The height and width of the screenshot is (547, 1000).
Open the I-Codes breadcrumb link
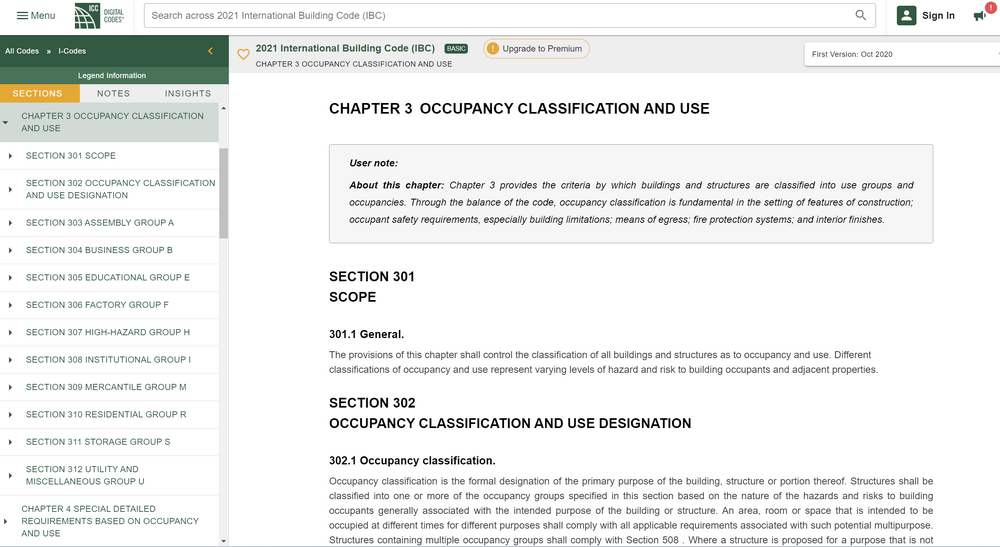[x=72, y=51]
